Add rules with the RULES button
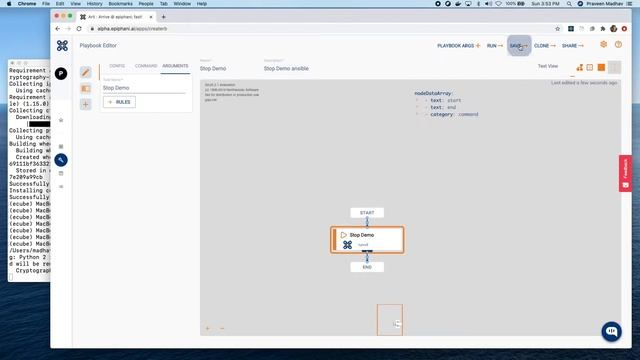Screen dimensions: 640x360 [x=119, y=102]
